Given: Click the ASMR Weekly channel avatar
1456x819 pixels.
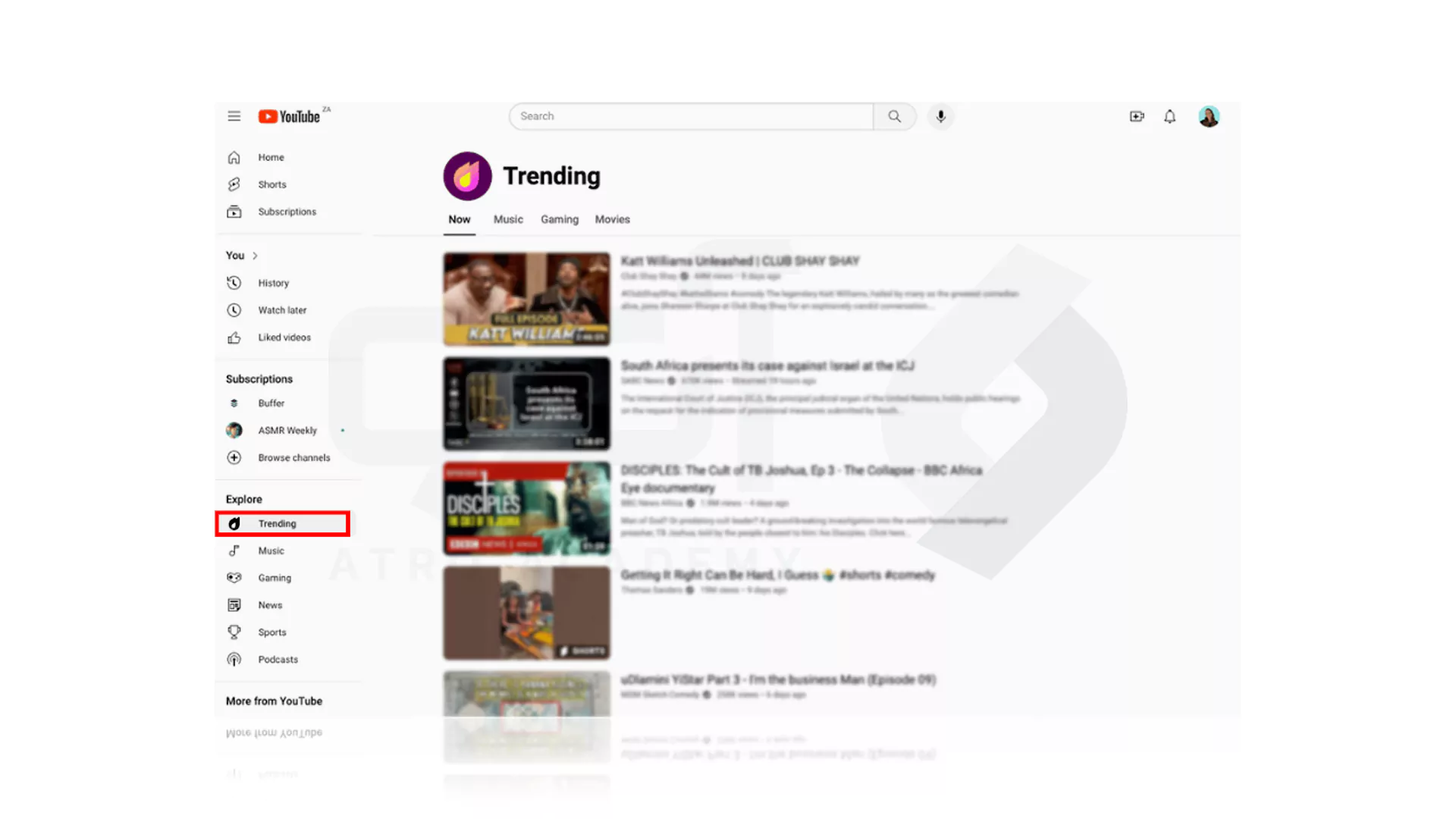Looking at the screenshot, I should (x=234, y=430).
